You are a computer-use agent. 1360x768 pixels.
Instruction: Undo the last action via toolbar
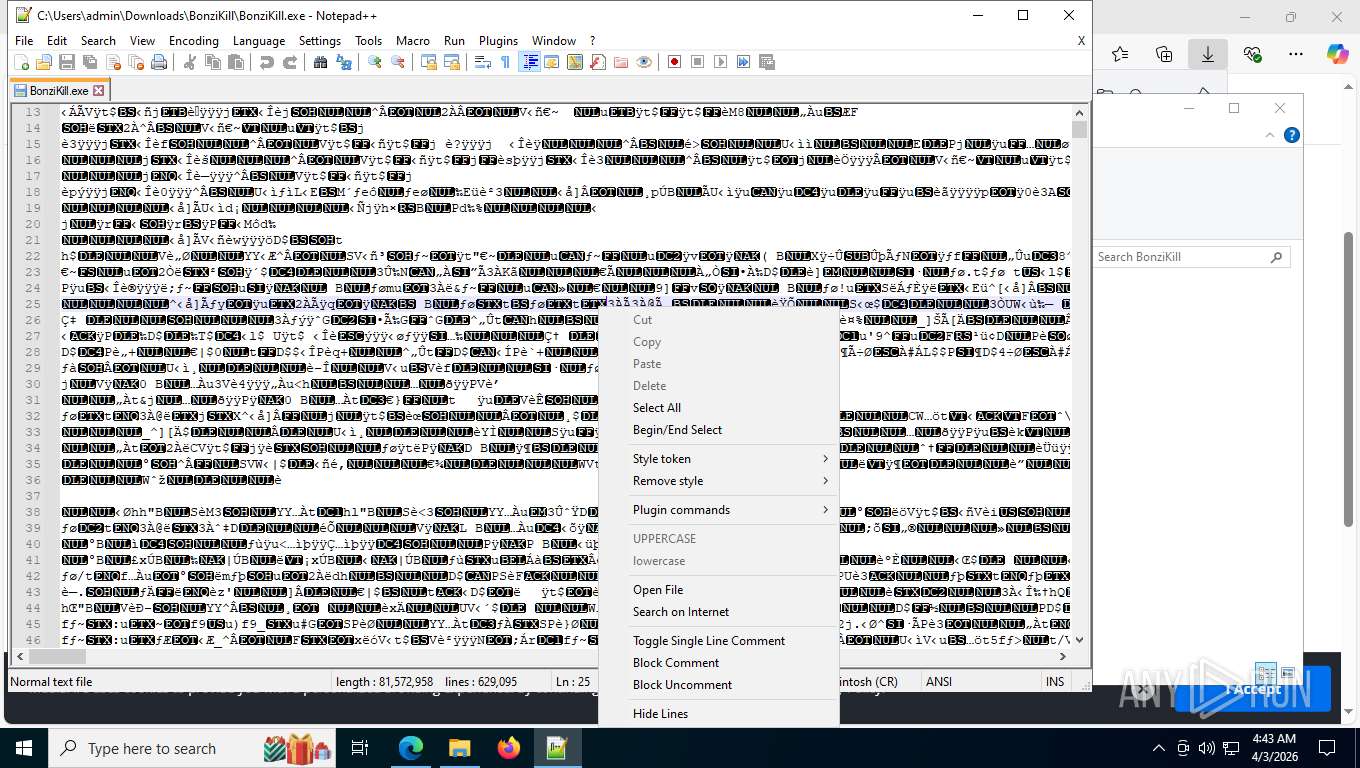pyautogui.click(x=267, y=62)
